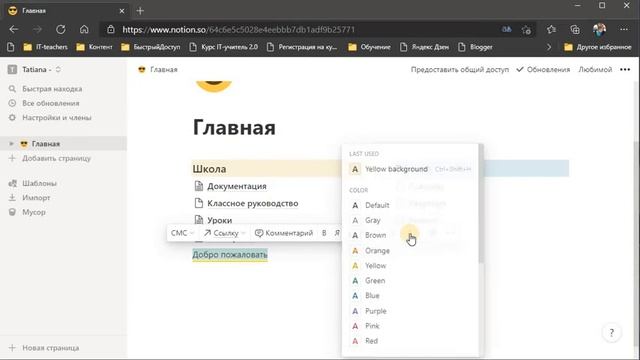Go back with the browser back arrow
640x360 pixels.
pyautogui.click(x=13, y=29)
